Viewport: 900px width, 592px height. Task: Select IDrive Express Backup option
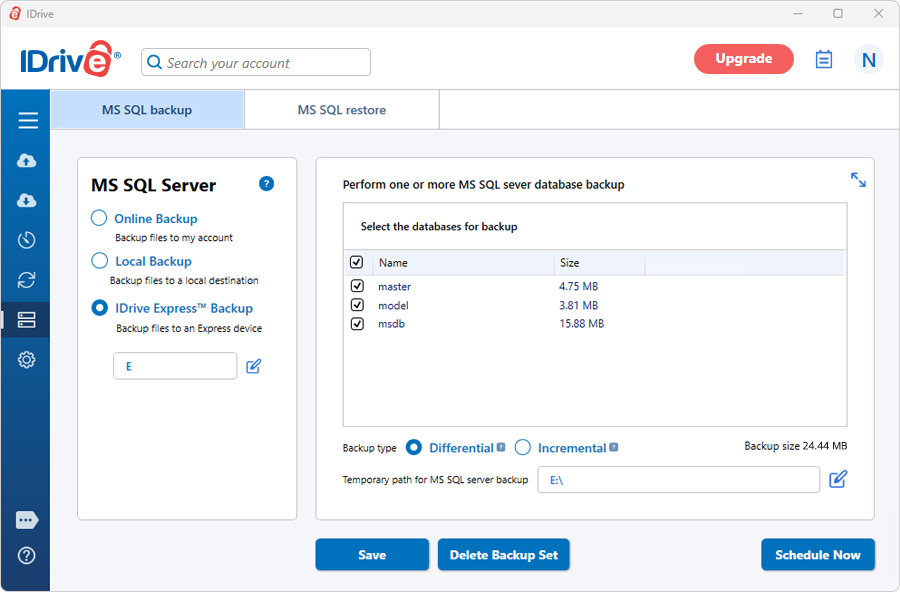pos(99,308)
